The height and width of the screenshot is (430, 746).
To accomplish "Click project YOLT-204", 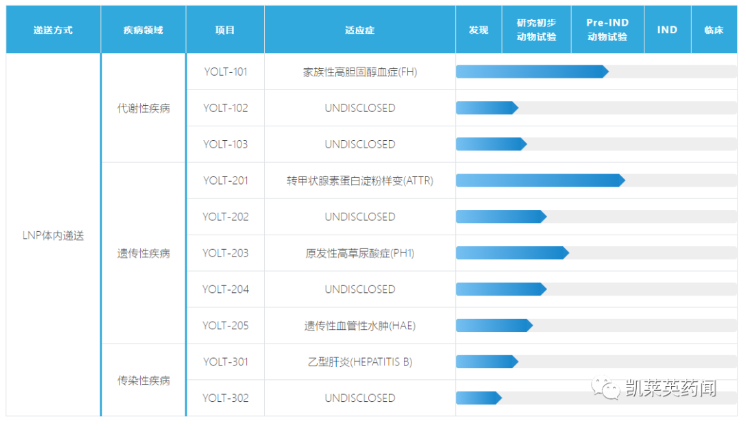I will 226,289.
